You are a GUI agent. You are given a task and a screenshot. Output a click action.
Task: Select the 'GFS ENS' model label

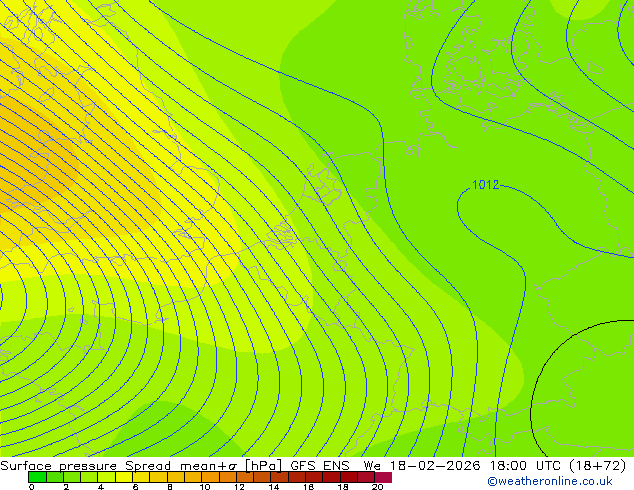click(x=320, y=466)
